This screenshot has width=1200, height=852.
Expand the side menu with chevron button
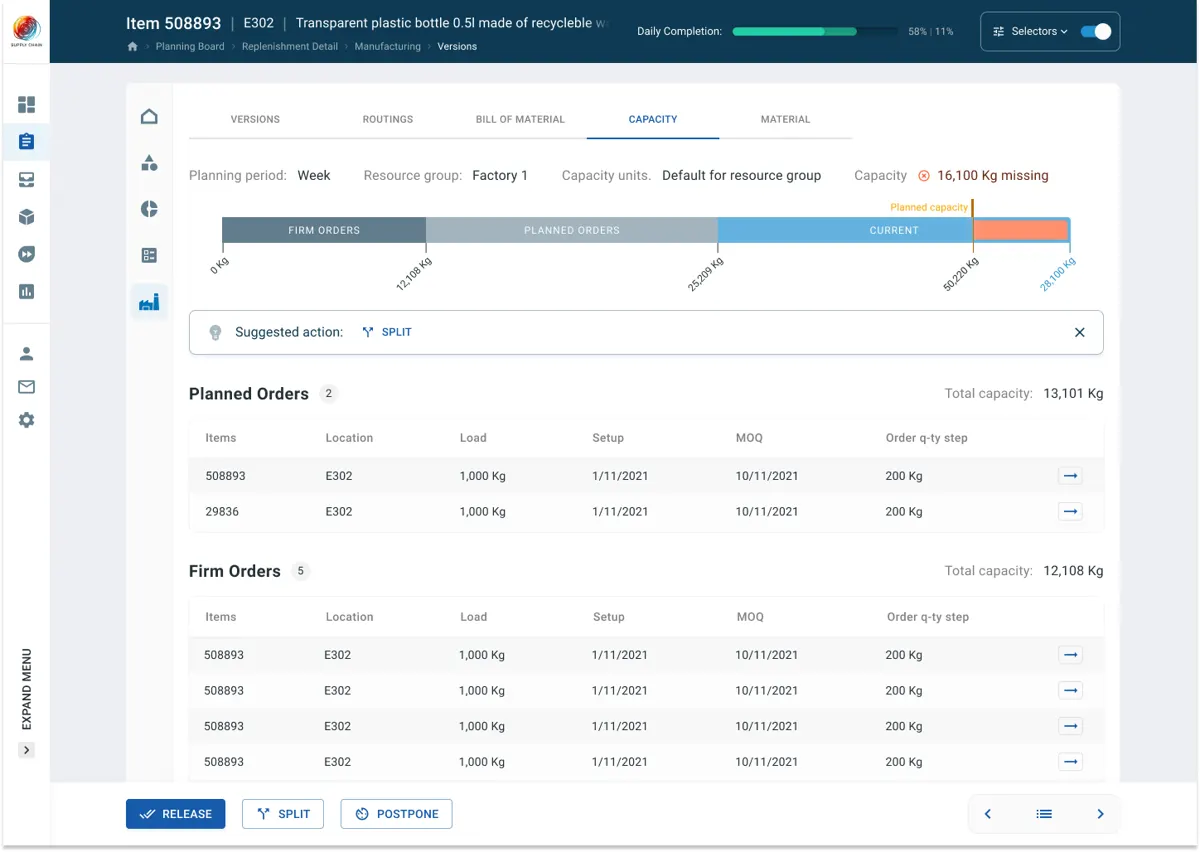27,750
